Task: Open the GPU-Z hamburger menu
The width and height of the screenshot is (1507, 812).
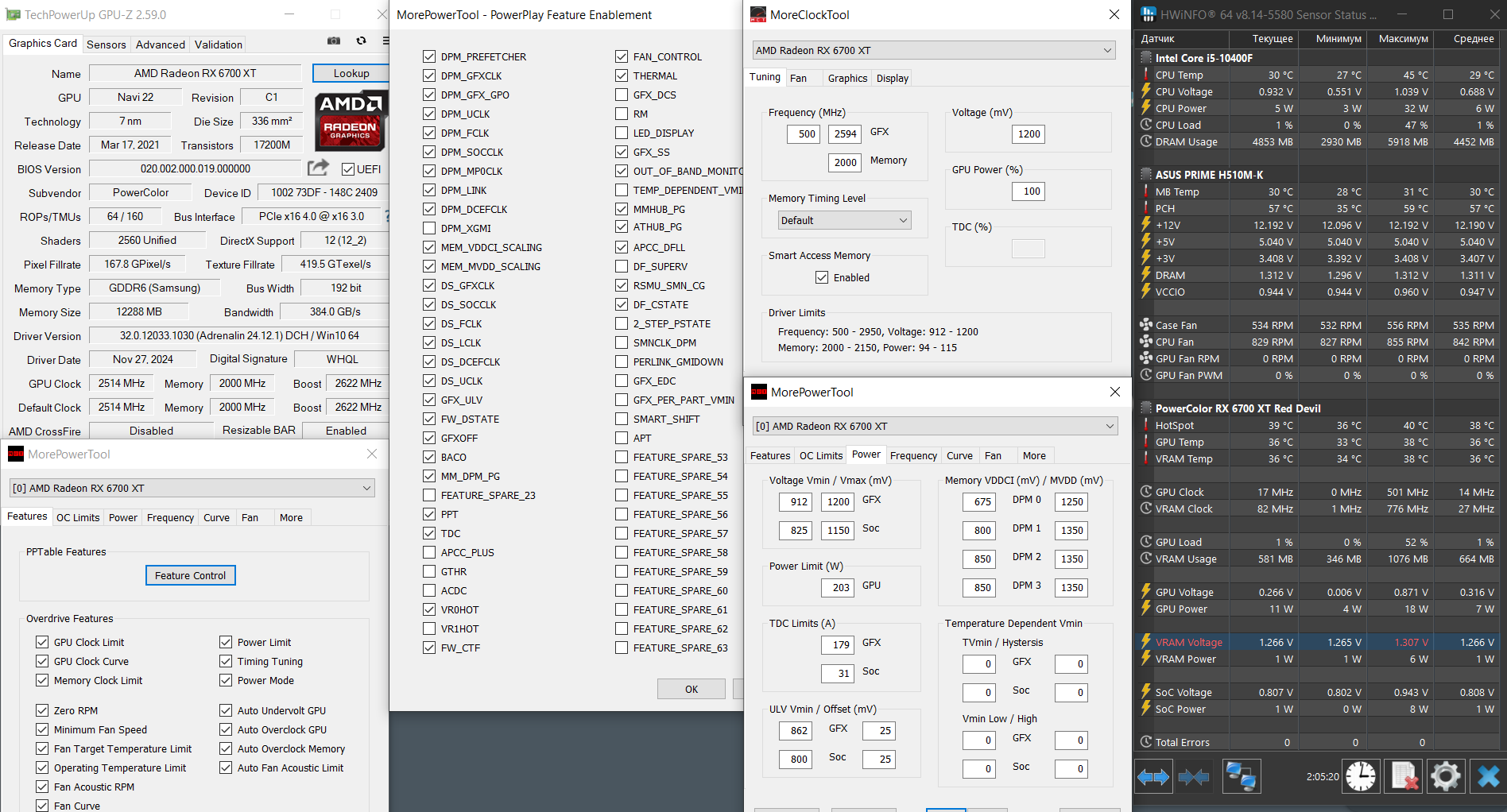Action: pyautogui.click(x=385, y=41)
